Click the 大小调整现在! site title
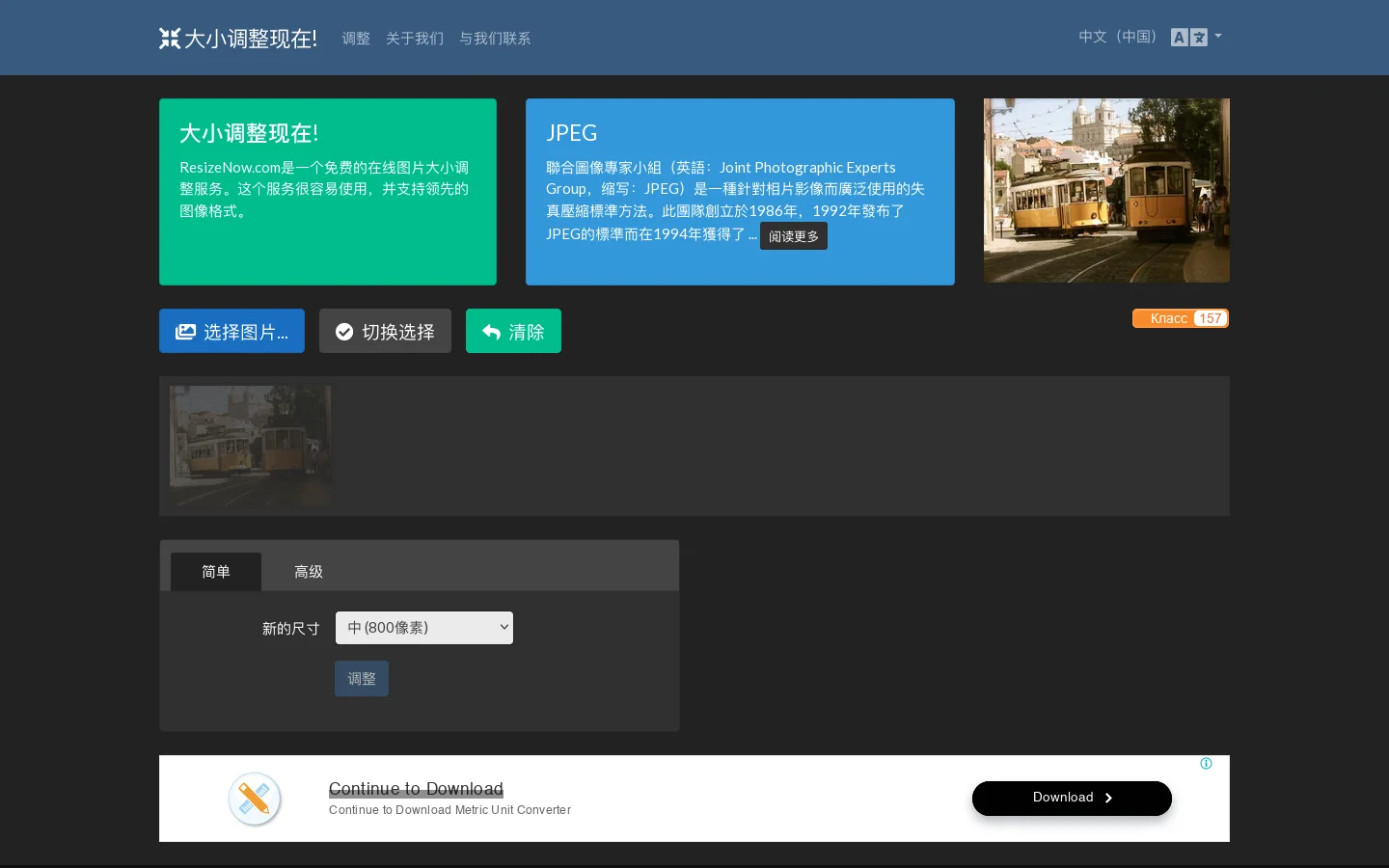1389x868 pixels. (x=251, y=39)
